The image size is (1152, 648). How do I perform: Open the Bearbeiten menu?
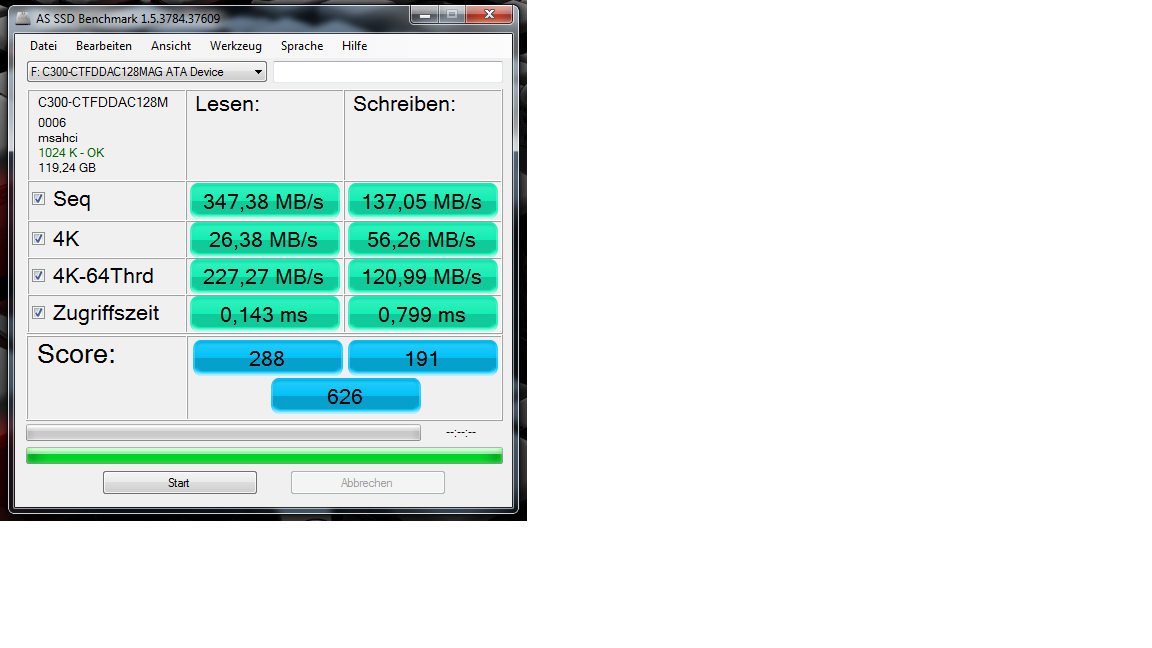[104, 46]
